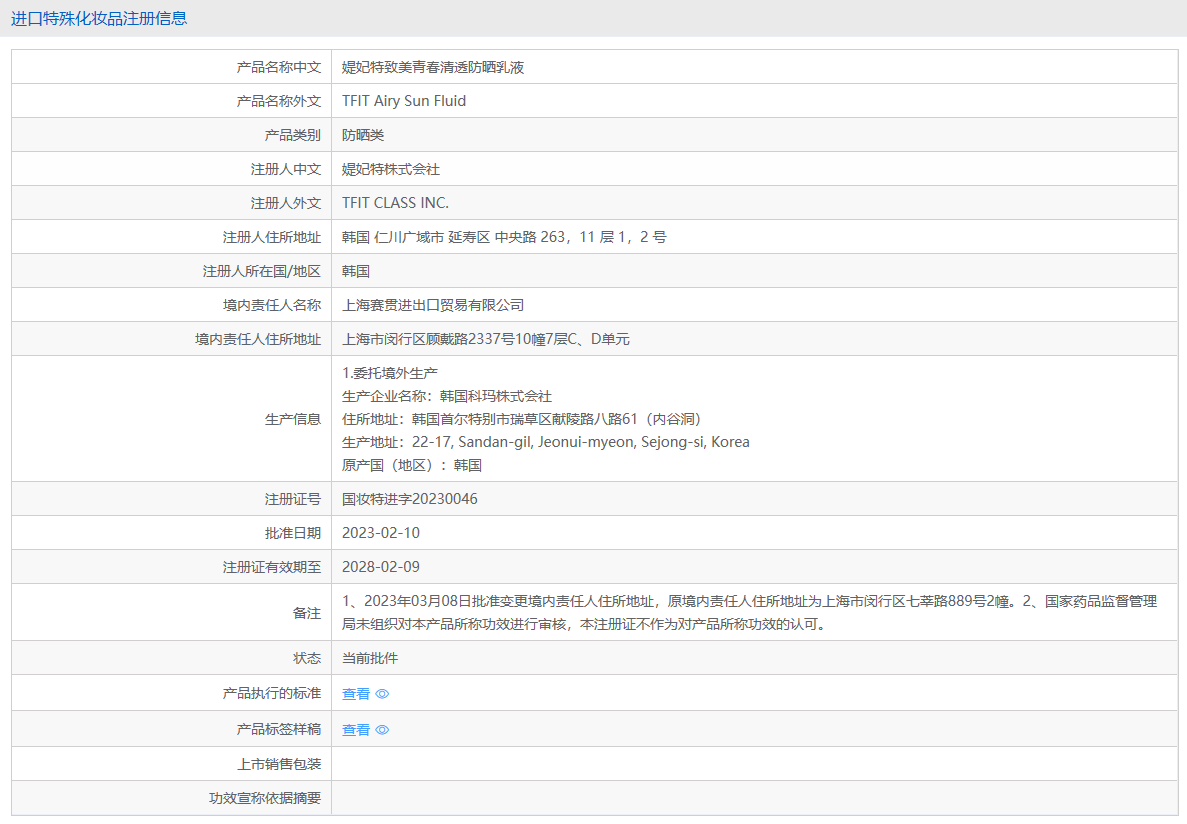Click eye icon in 产品执行的标准 row
This screenshot has width=1187, height=824.
(382, 694)
